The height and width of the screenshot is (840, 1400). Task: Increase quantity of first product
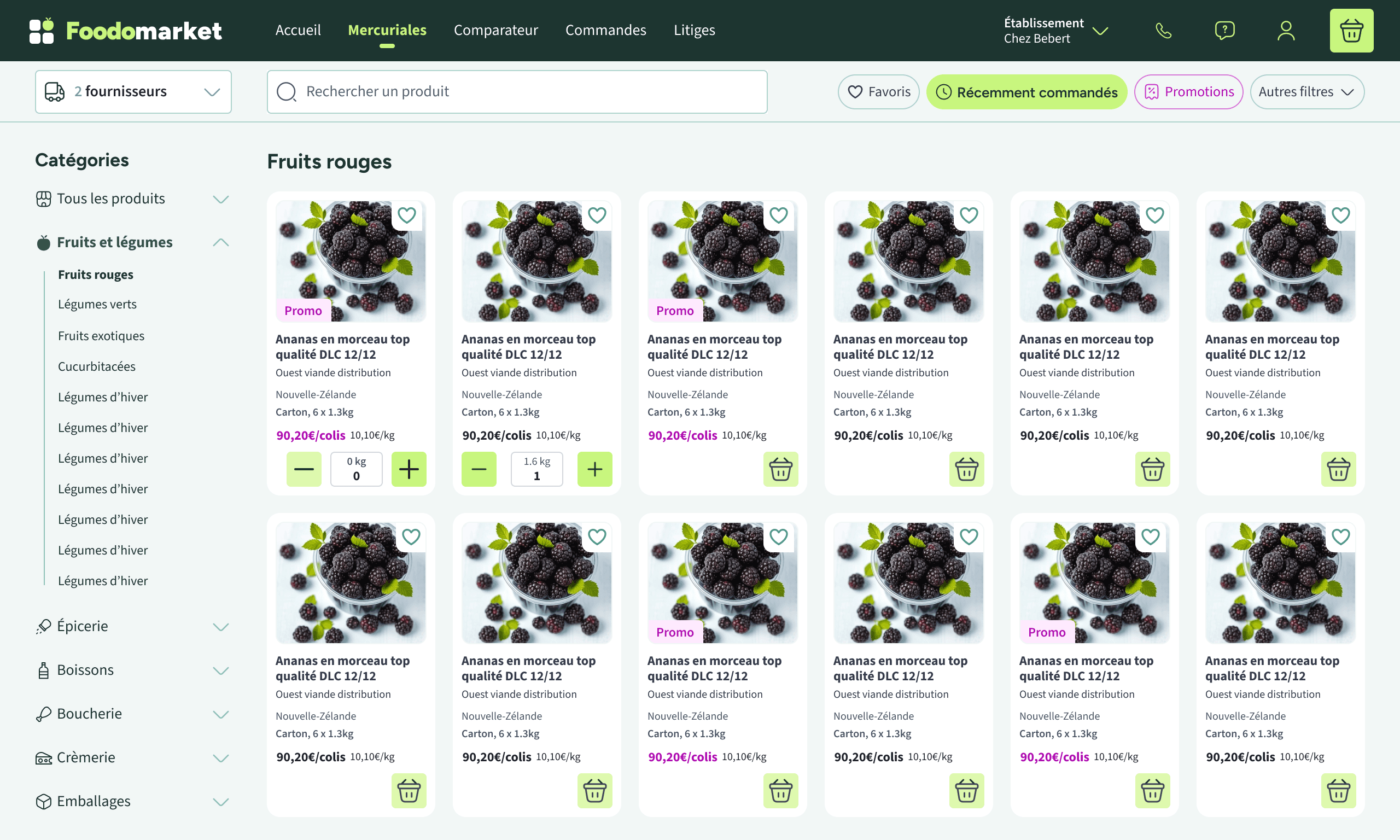pos(409,469)
